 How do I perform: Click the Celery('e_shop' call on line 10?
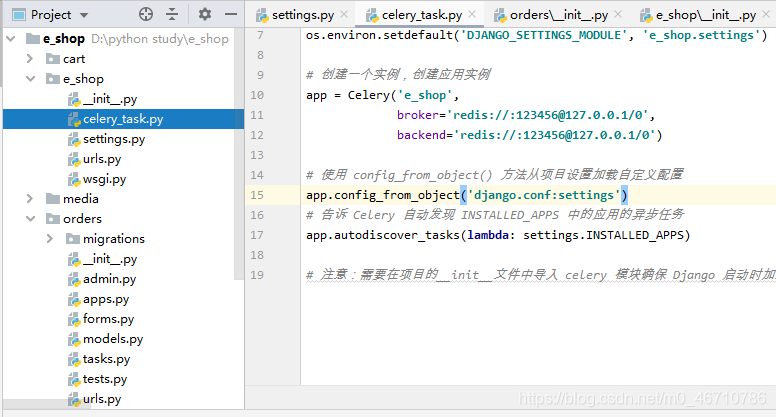(399, 95)
